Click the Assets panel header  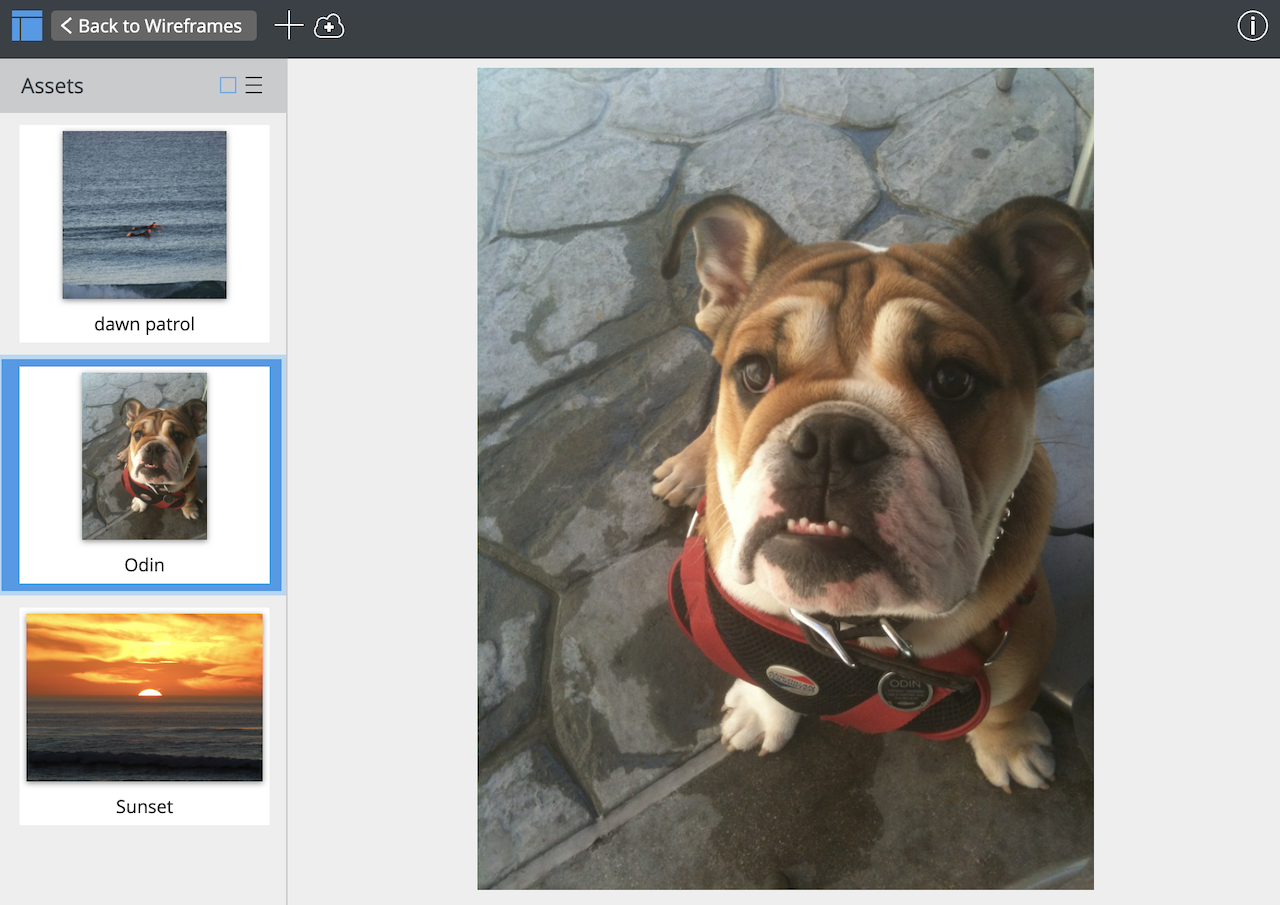click(x=52, y=85)
